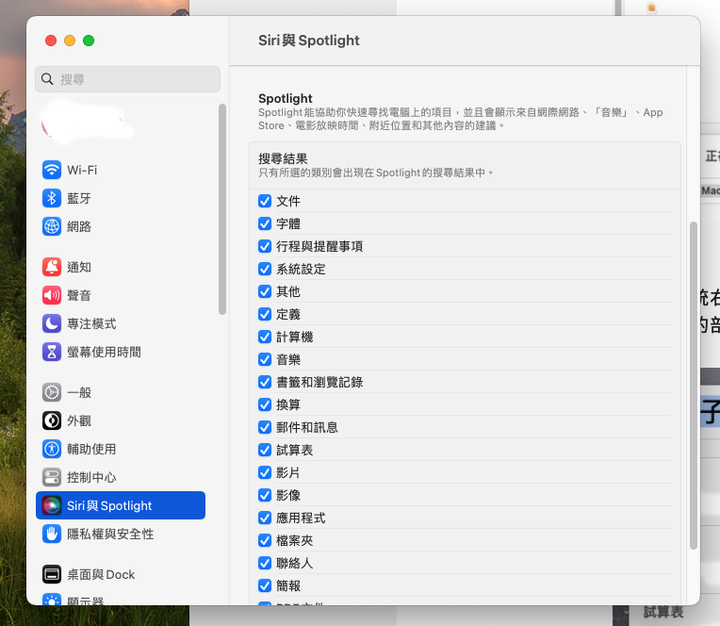The height and width of the screenshot is (626, 720).
Task: Click the Bluetooth 藍牙 icon
Action: (52, 198)
